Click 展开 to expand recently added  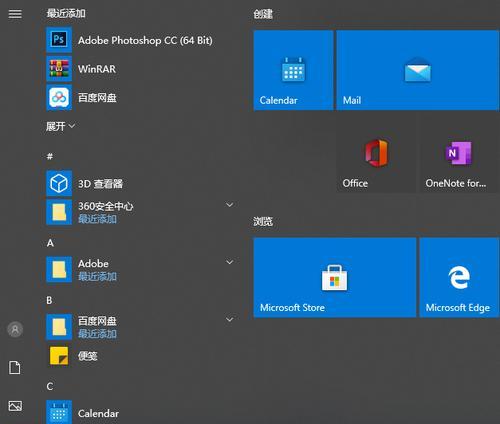pyautogui.click(x=60, y=126)
